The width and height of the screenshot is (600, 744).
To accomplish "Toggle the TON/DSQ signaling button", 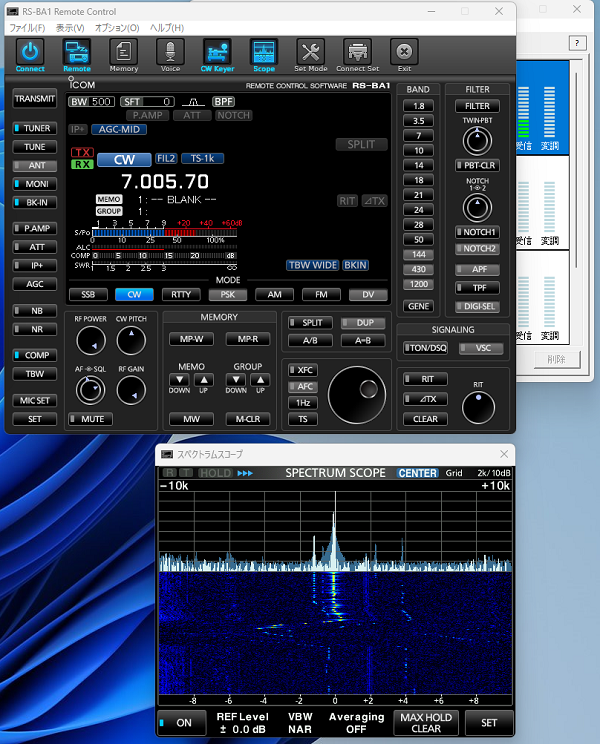I will pos(425,348).
